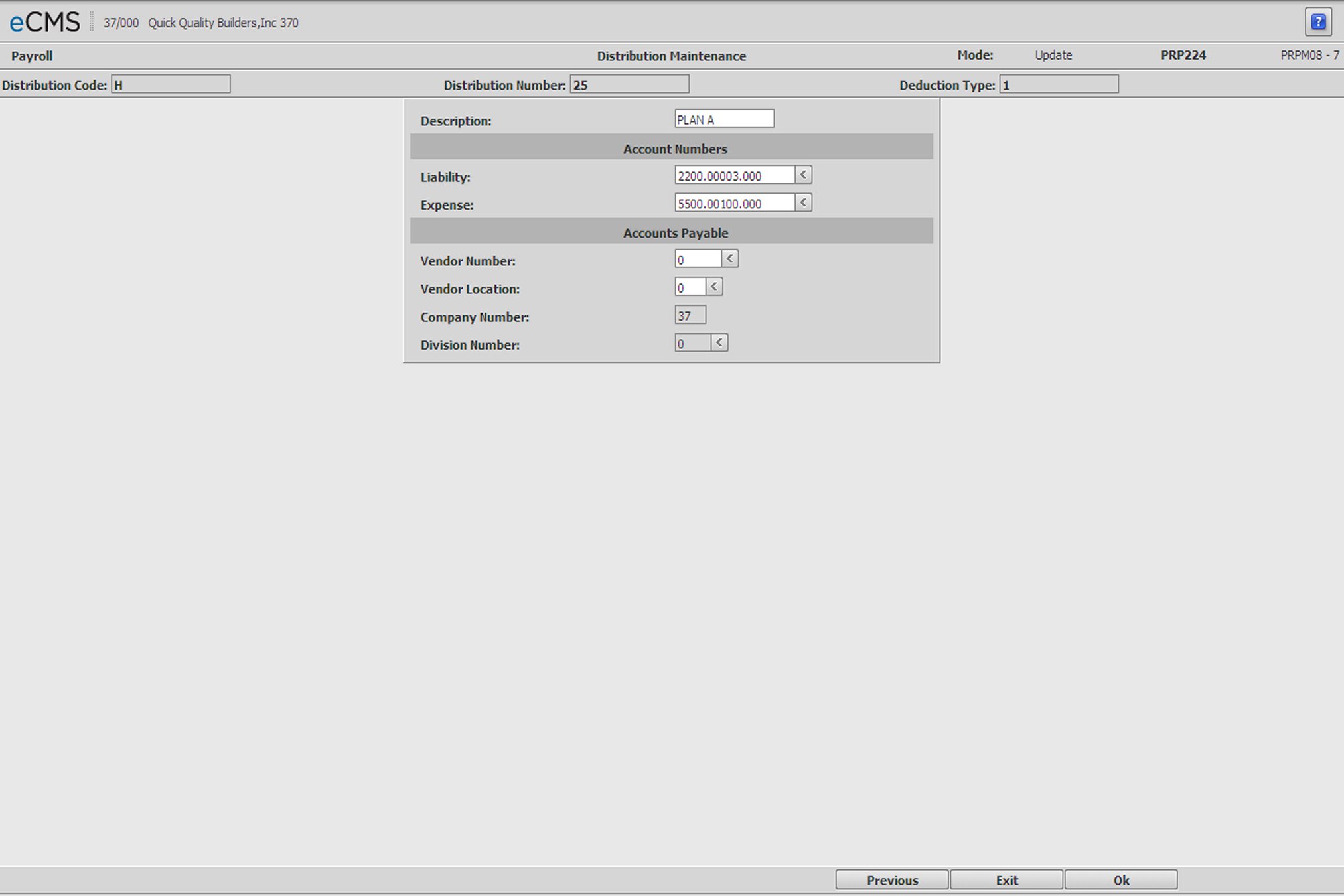The width and height of the screenshot is (1344, 896).
Task: Select the Distribution Maintenance screen title
Action: pyautogui.click(x=672, y=55)
